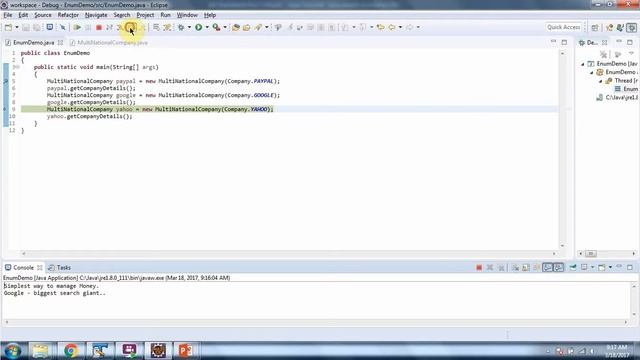Click the red Terminate button in the Console

click(479, 267)
